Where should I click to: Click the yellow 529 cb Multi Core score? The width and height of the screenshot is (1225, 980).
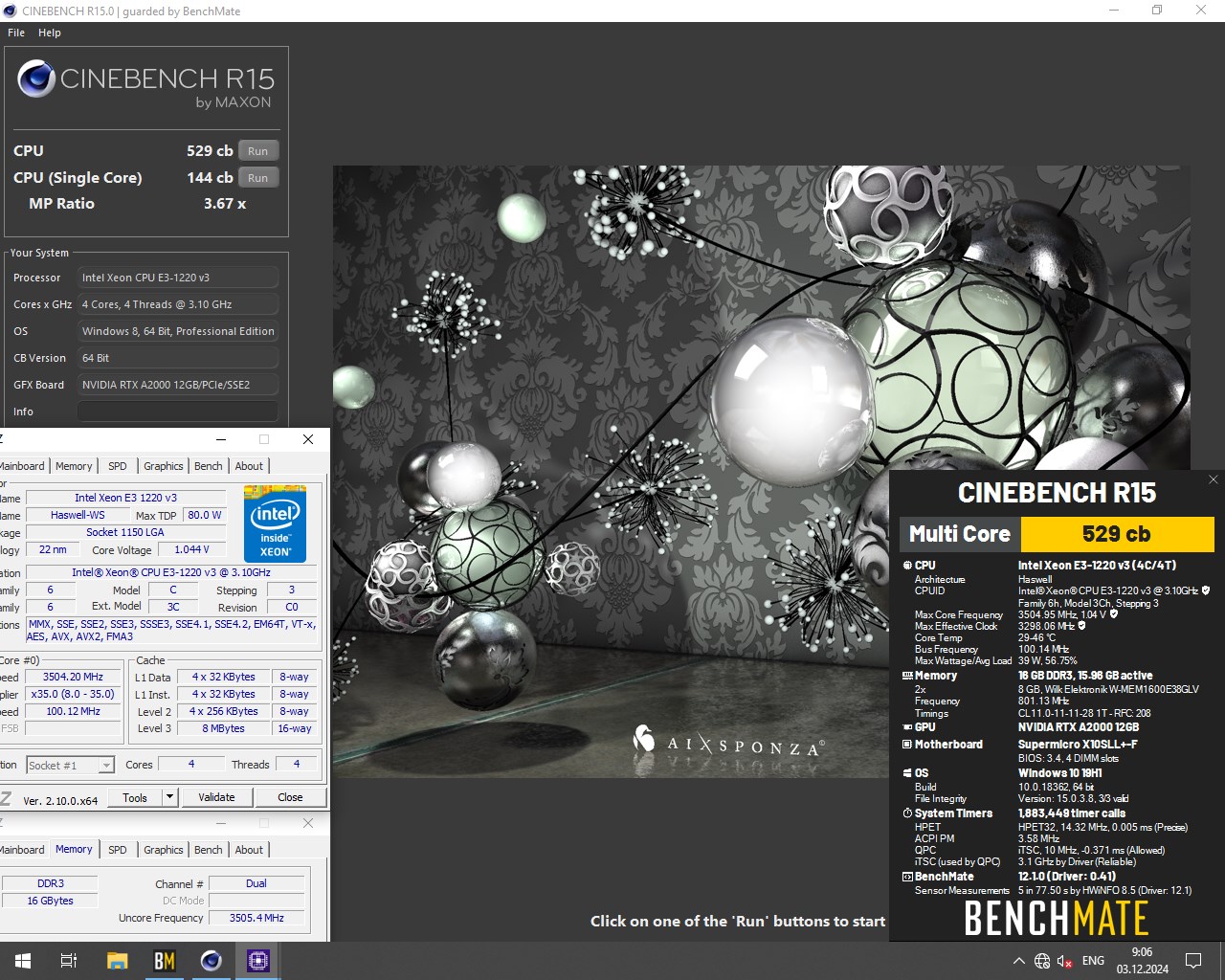(1117, 534)
